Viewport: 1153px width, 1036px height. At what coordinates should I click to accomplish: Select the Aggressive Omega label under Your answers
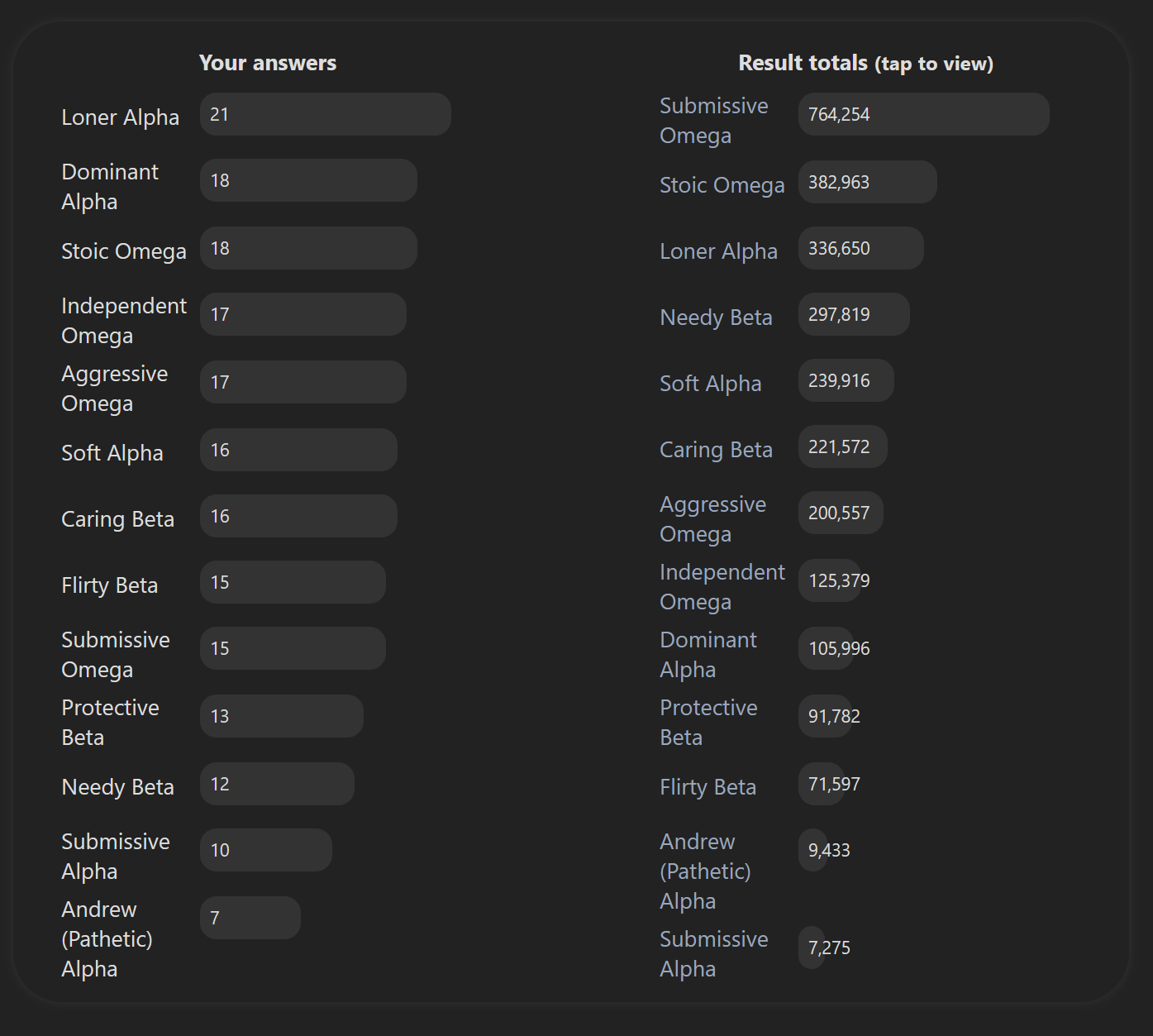pyautogui.click(x=115, y=389)
